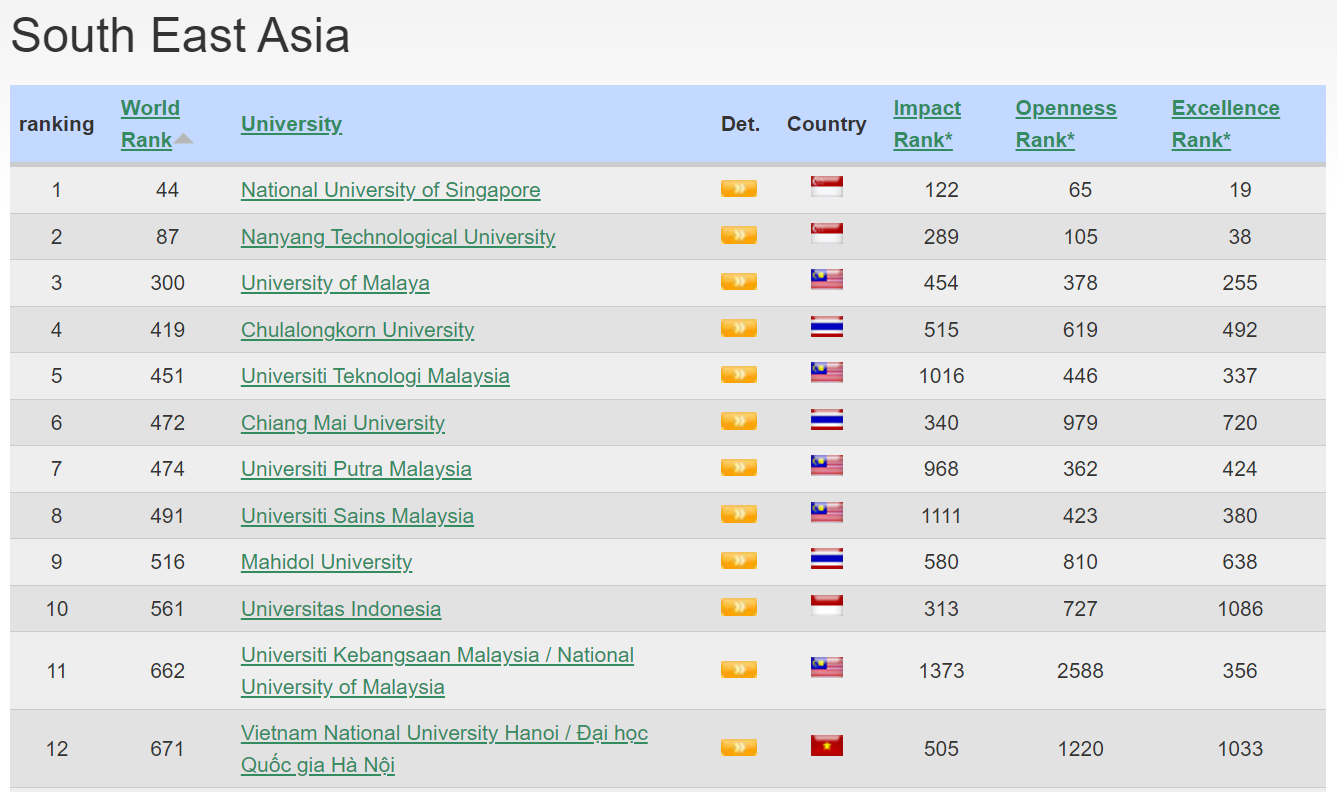This screenshot has height=792, width=1337.
Task: Open Universiti Sains Malaysia link
Action: pos(357,516)
